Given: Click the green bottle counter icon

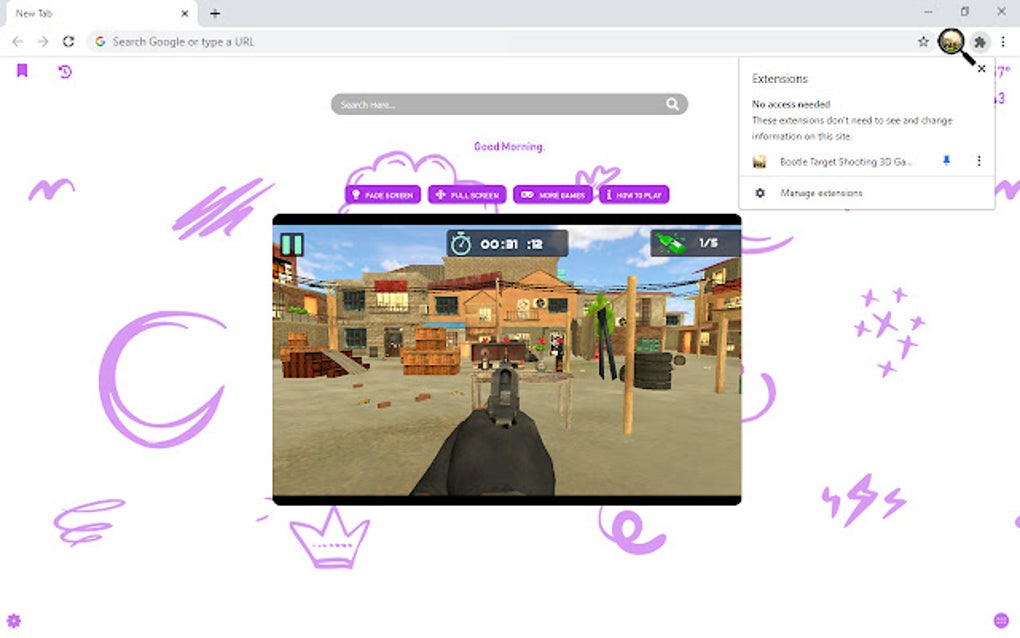Looking at the screenshot, I should 670,243.
